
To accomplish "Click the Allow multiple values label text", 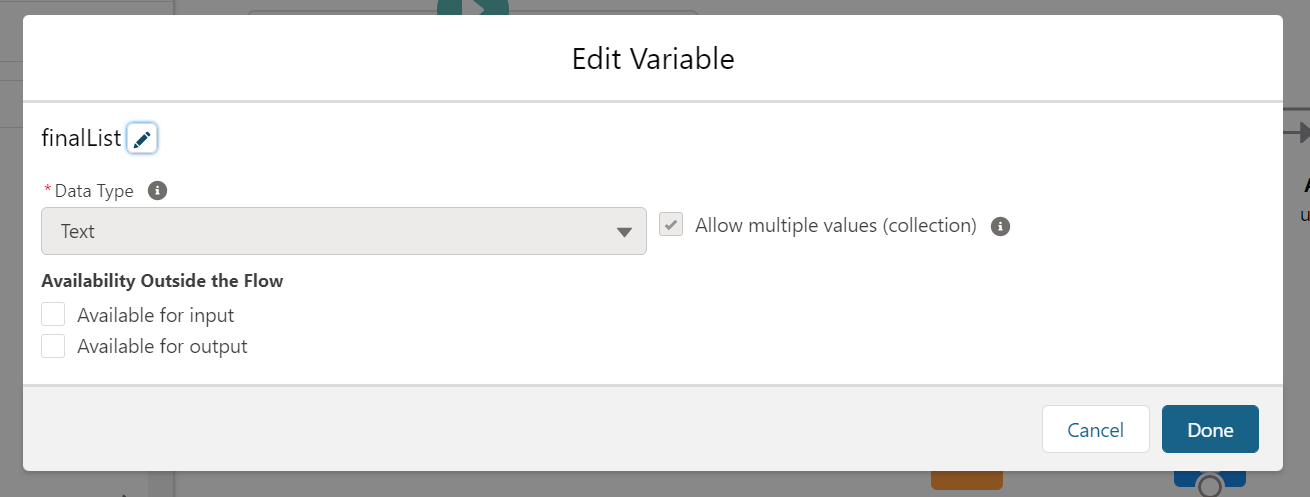I will pyautogui.click(x=836, y=225).
